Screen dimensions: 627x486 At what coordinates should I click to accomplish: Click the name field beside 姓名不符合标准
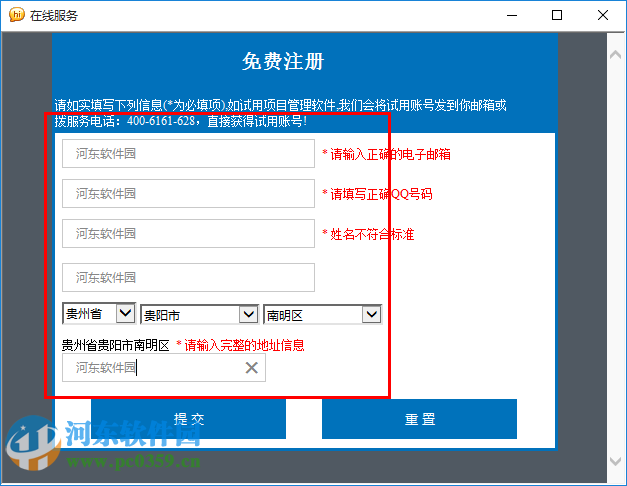click(x=188, y=234)
